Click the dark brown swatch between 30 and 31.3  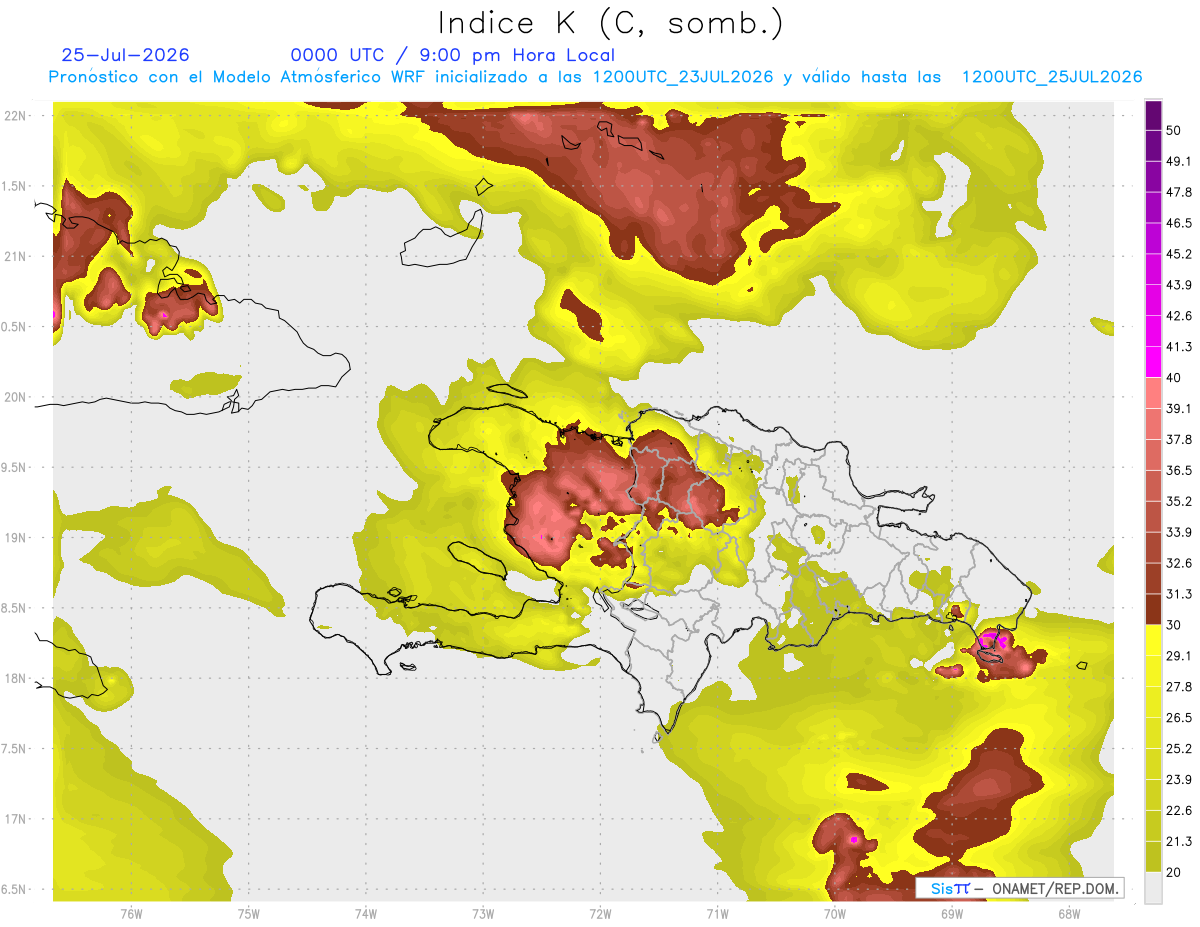1153,609
